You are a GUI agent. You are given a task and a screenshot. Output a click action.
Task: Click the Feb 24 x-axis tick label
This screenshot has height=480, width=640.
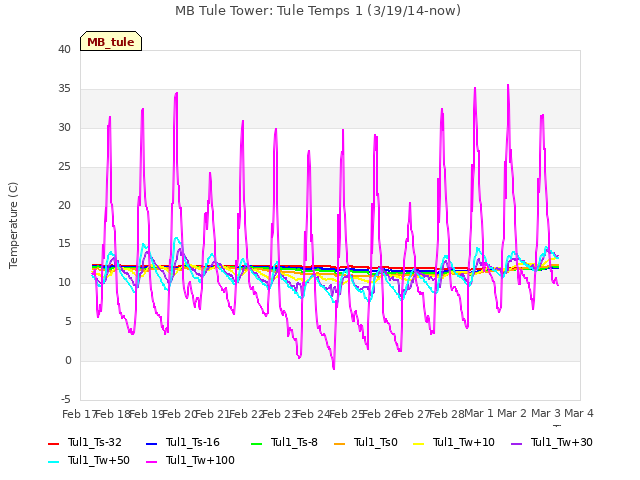click(313, 414)
